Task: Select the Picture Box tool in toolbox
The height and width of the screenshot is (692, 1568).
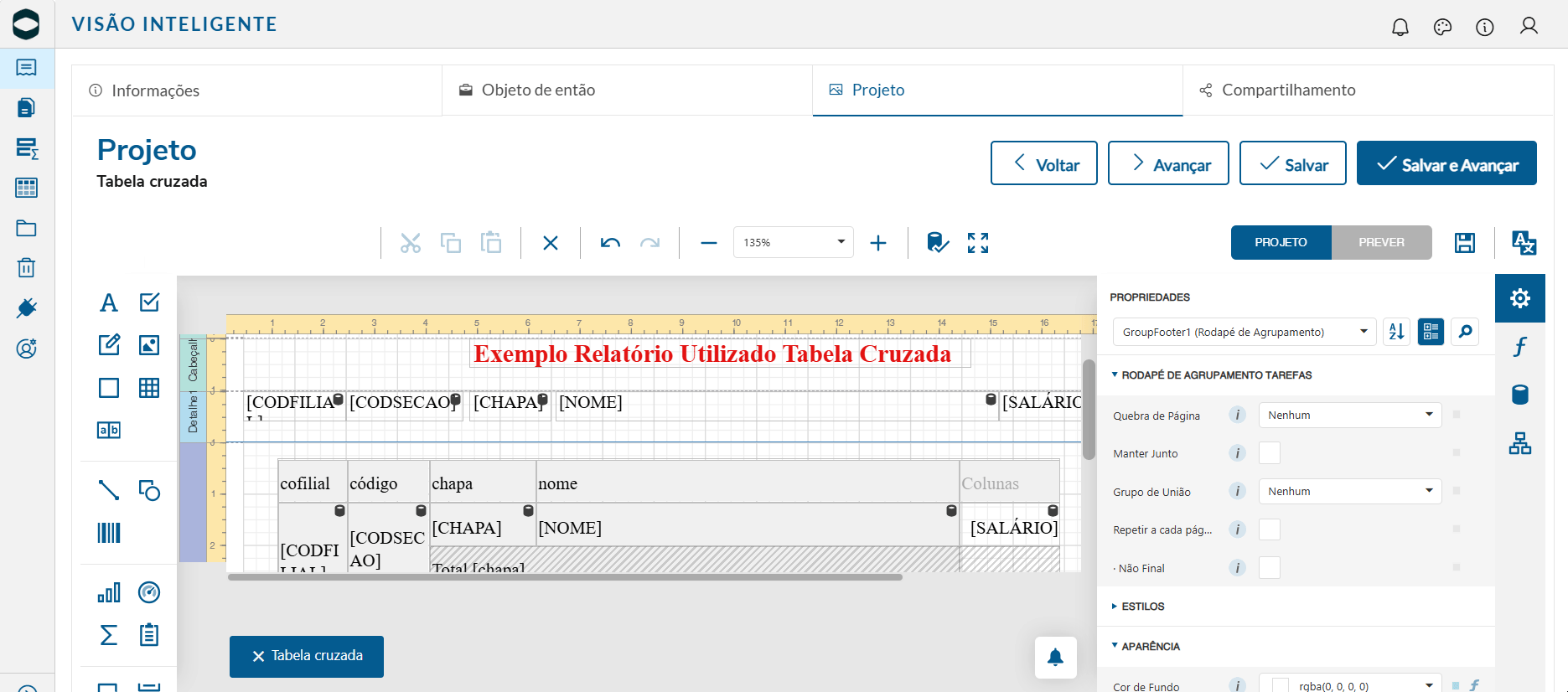Action: tap(149, 344)
